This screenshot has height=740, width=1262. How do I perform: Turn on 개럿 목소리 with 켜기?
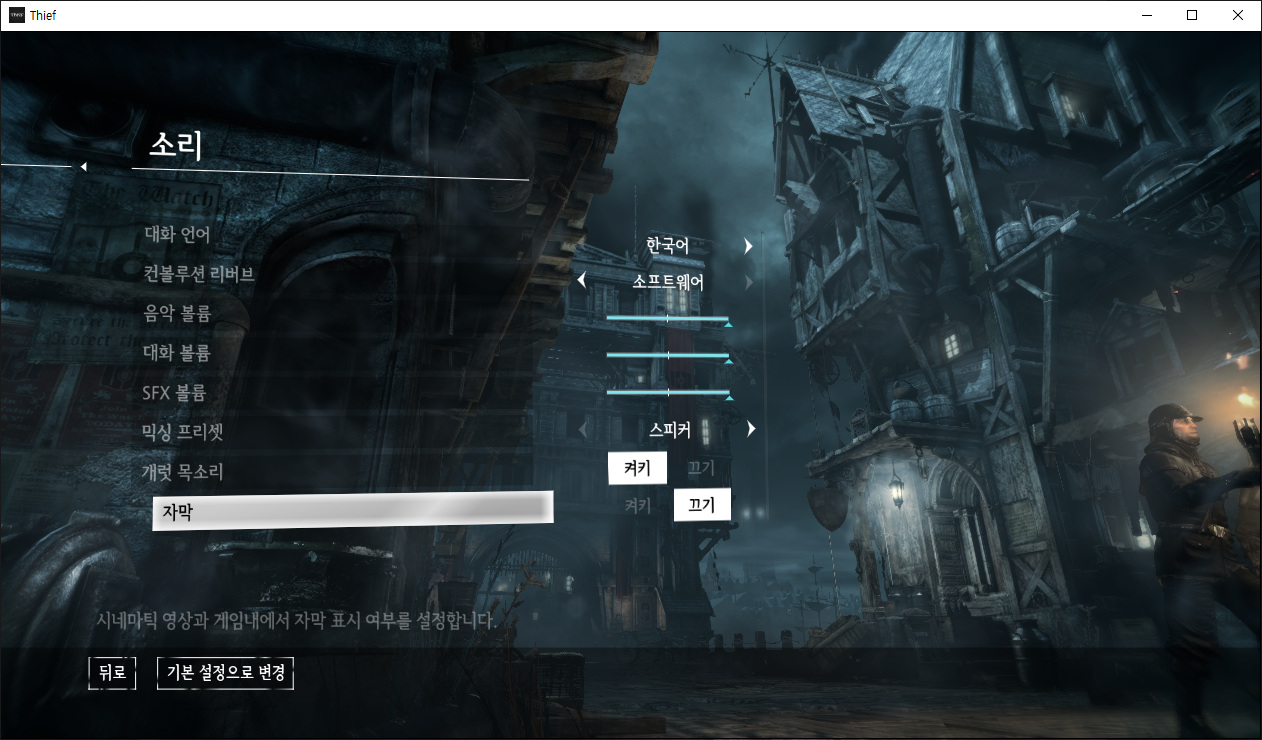coord(637,467)
